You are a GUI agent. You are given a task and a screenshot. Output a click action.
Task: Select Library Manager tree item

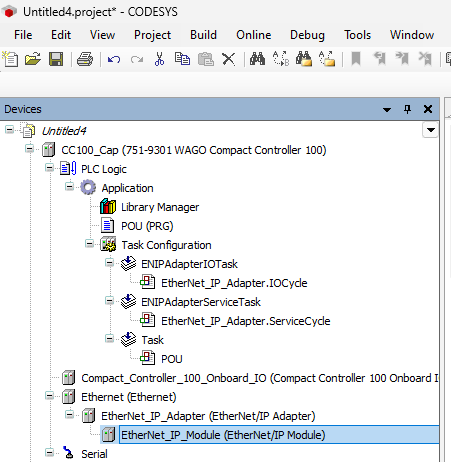(x=160, y=207)
